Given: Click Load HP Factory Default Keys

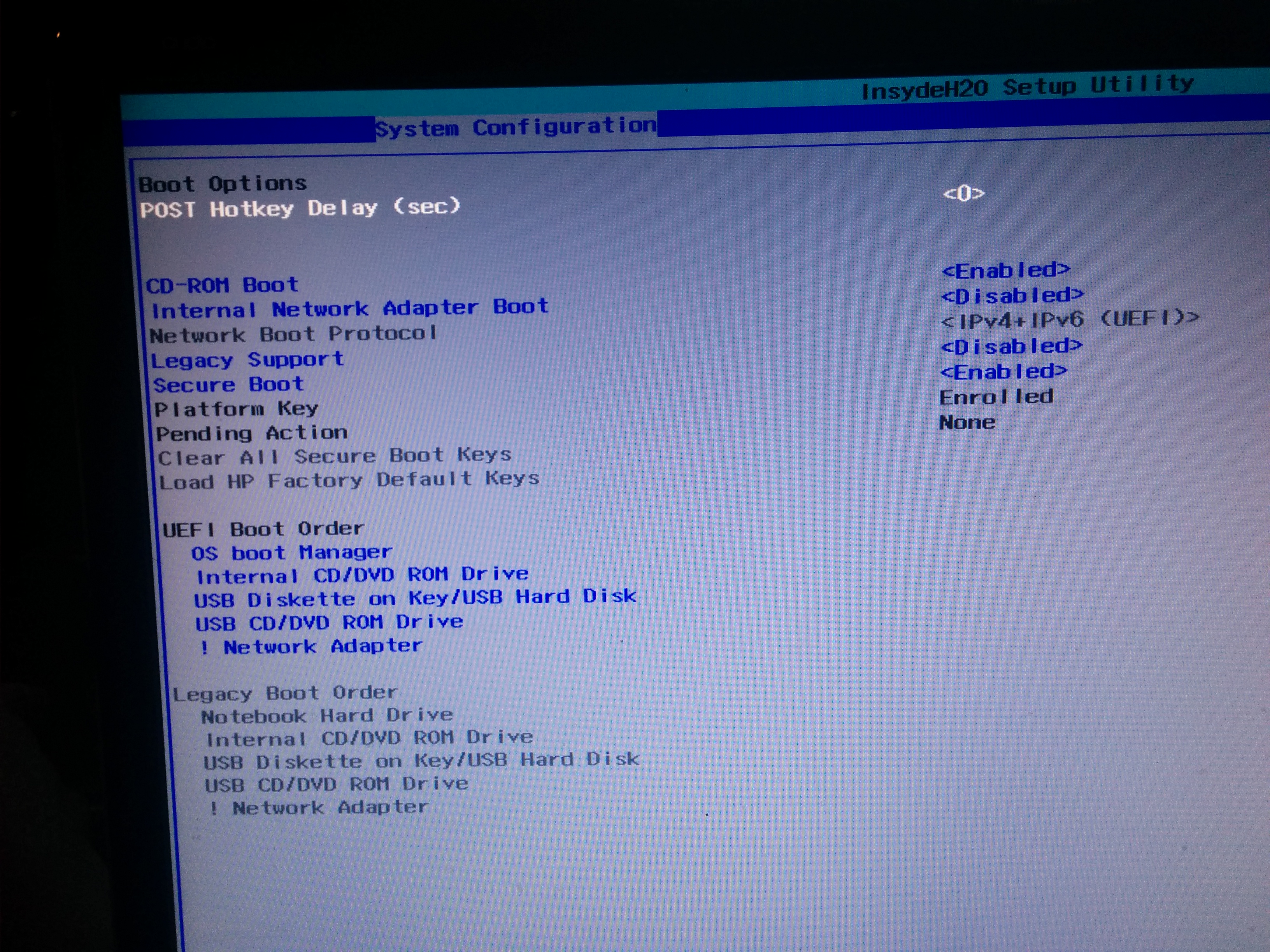Looking at the screenshot, I should point(349,480).
